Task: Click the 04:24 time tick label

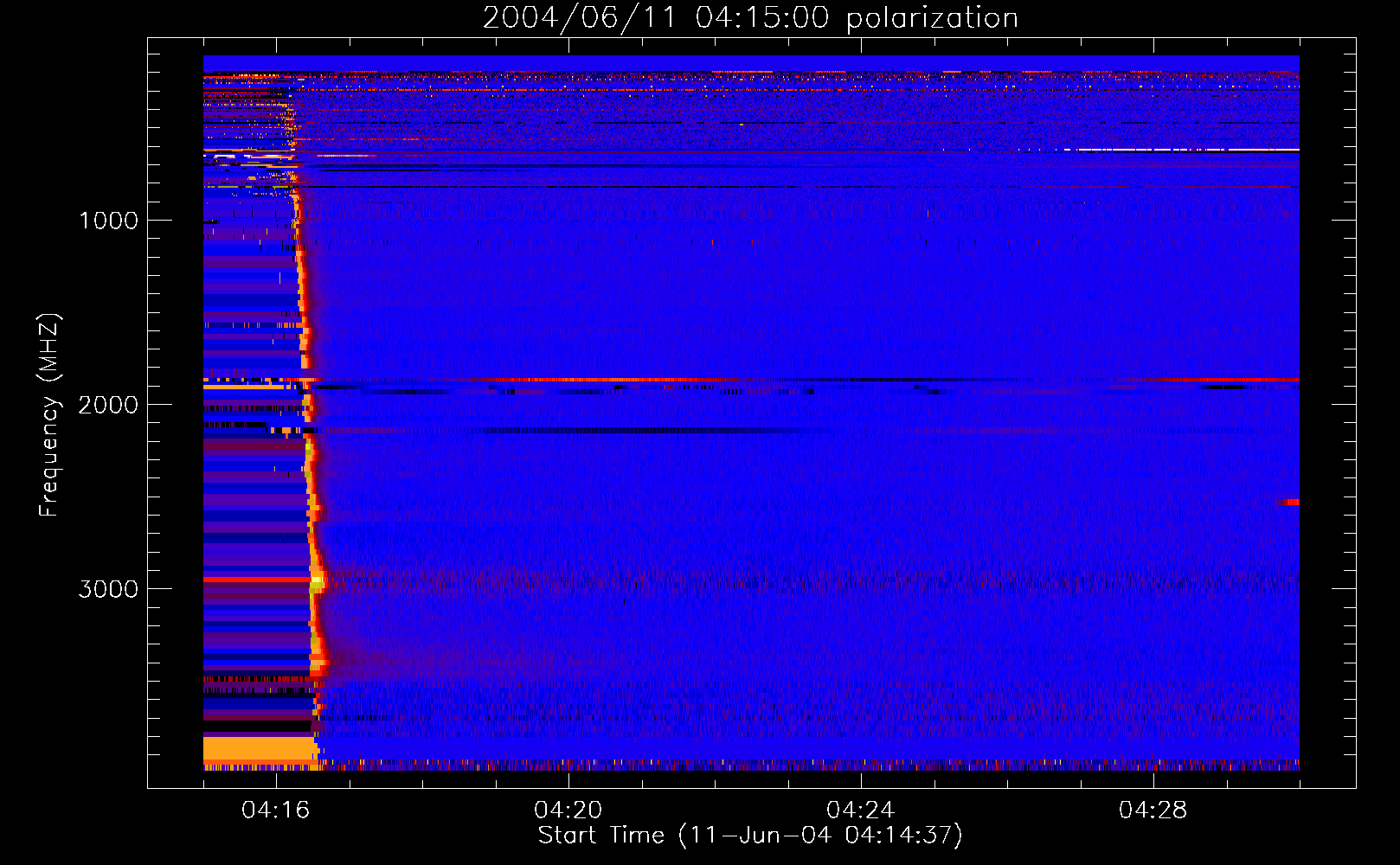Action: pos(861,811)
